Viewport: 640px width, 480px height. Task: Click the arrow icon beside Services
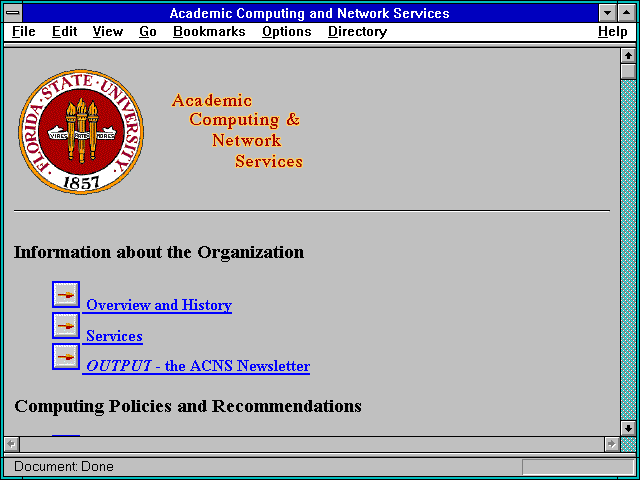[x=66, y=325]
